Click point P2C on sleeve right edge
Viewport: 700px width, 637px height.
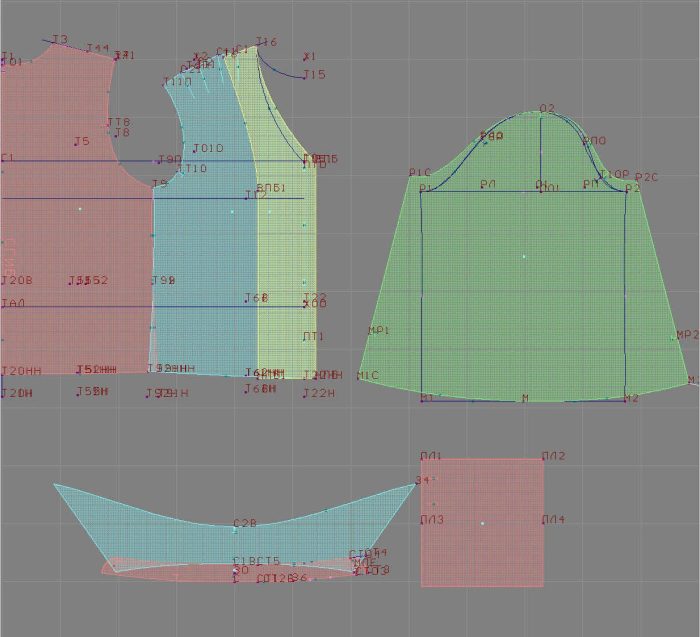[x=646, y=178]
